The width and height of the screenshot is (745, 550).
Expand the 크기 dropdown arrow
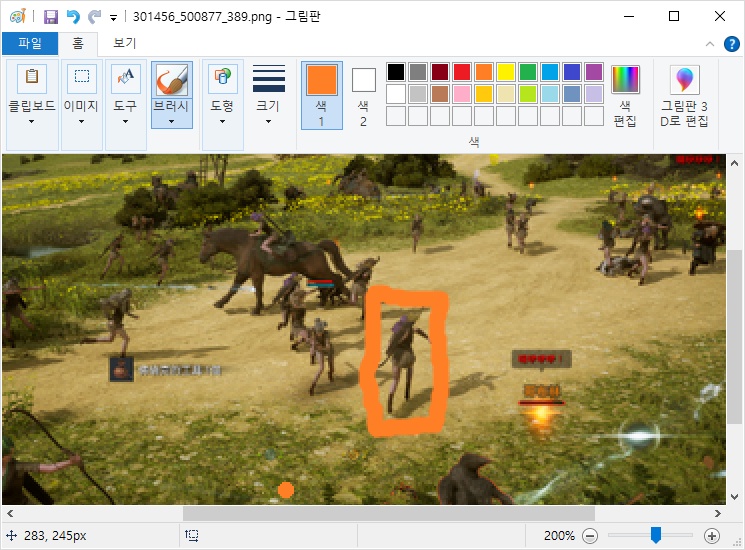pyautogui.click(x=268, y=122)
